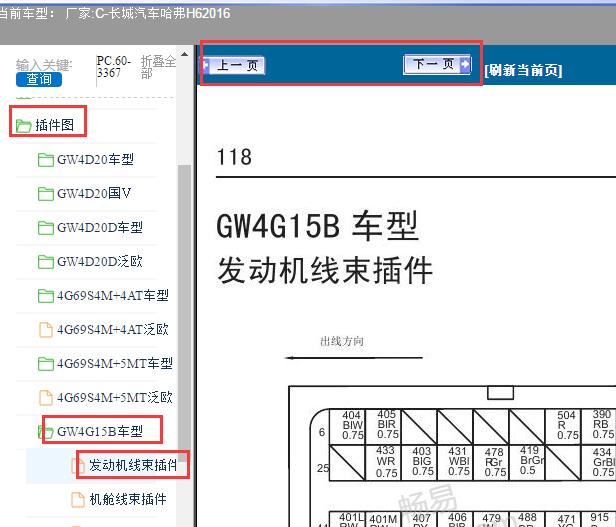Select 4G69S4M+4AT车型 tree item
The image size is (616, 527).
pos(113,296)
